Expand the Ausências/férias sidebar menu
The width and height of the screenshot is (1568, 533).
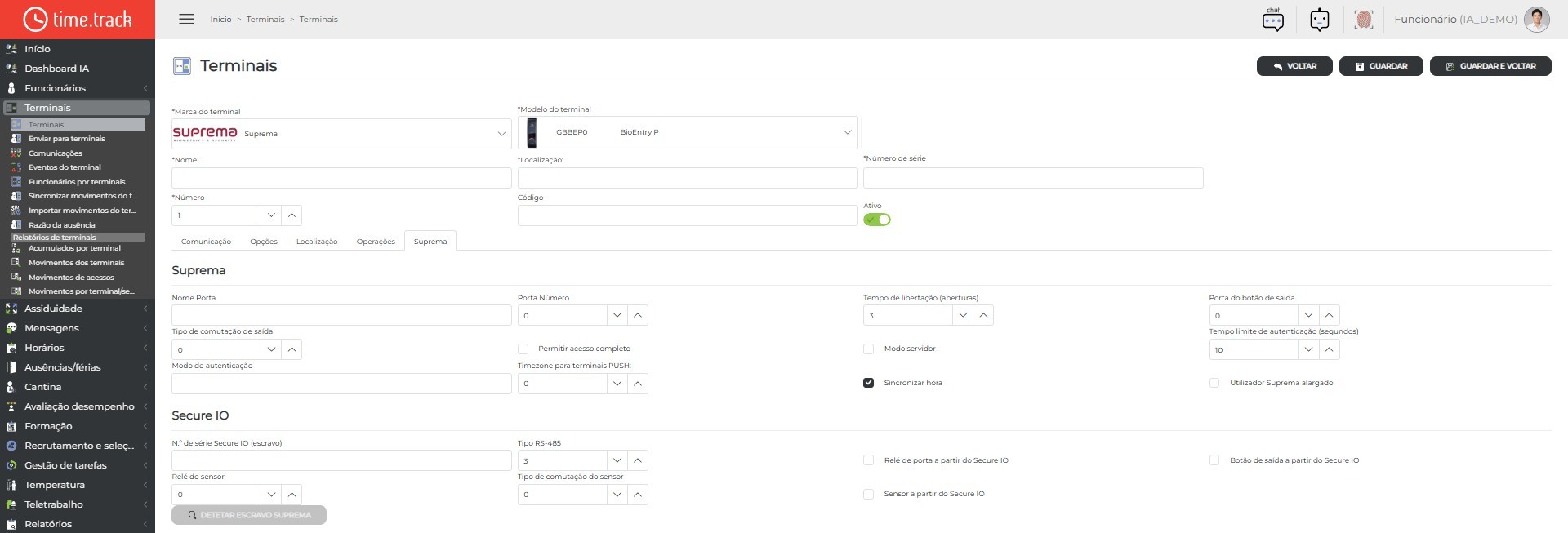point(78,367)
